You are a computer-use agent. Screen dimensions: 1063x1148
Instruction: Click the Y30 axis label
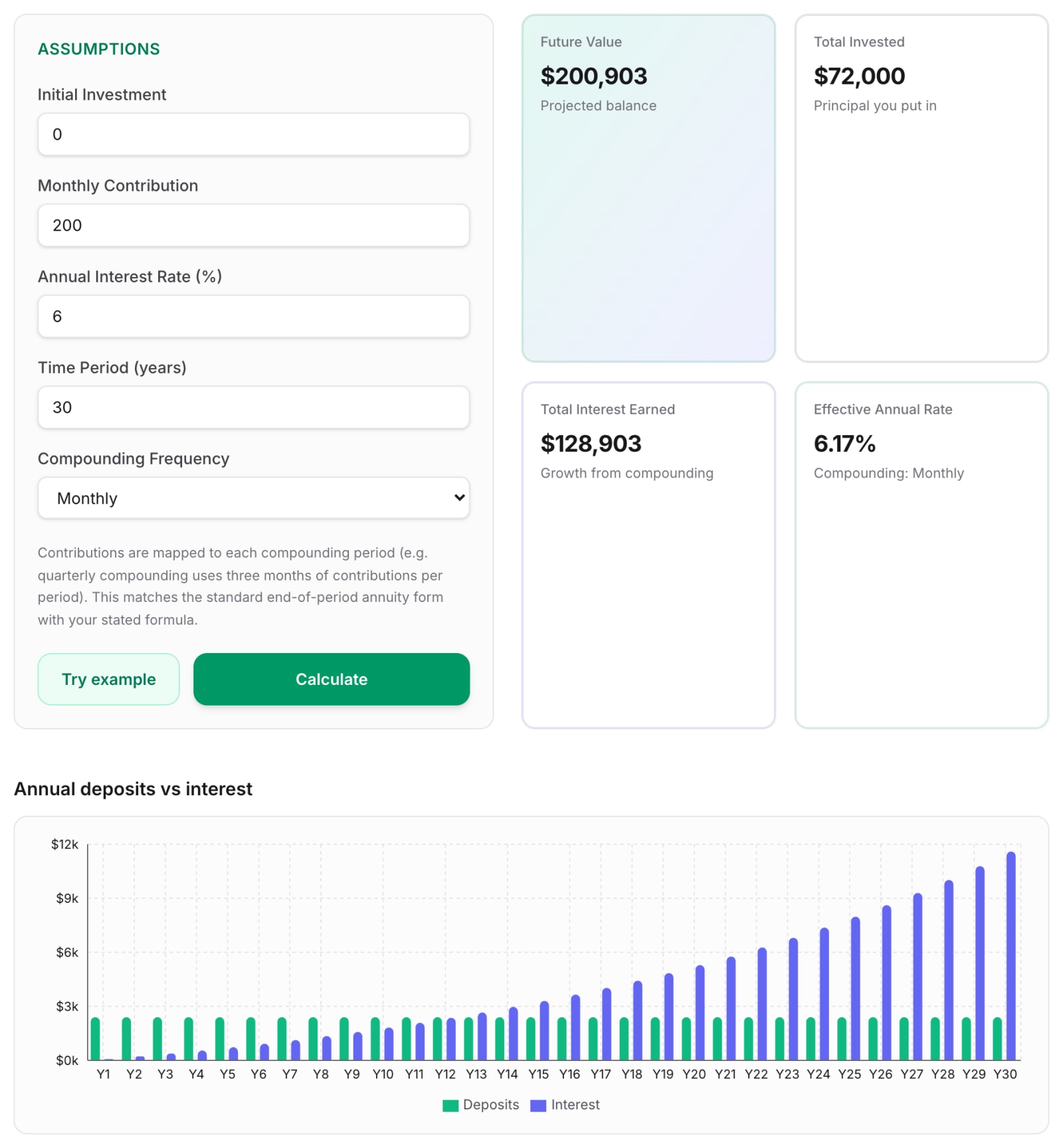tap(1005, 1074)
